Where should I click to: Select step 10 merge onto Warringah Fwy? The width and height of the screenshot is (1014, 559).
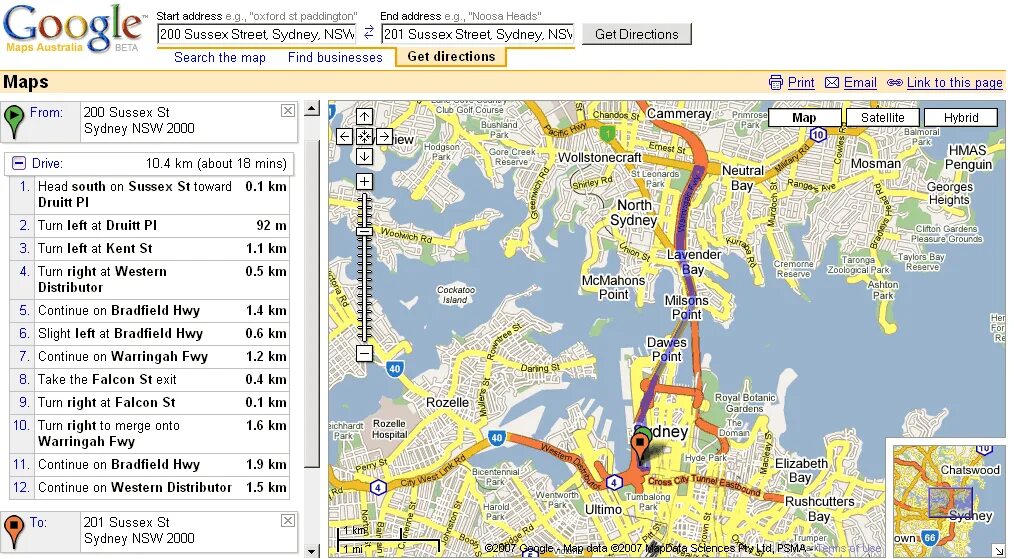click(x=149, y=433)
